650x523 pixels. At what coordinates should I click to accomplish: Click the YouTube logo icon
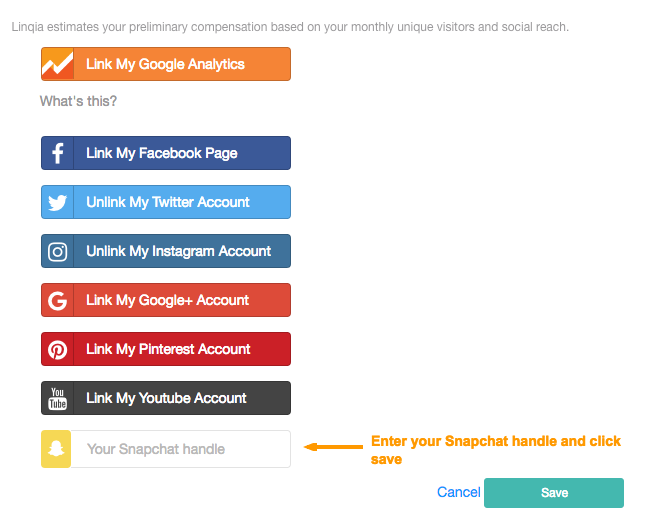(x=58, y=398)
